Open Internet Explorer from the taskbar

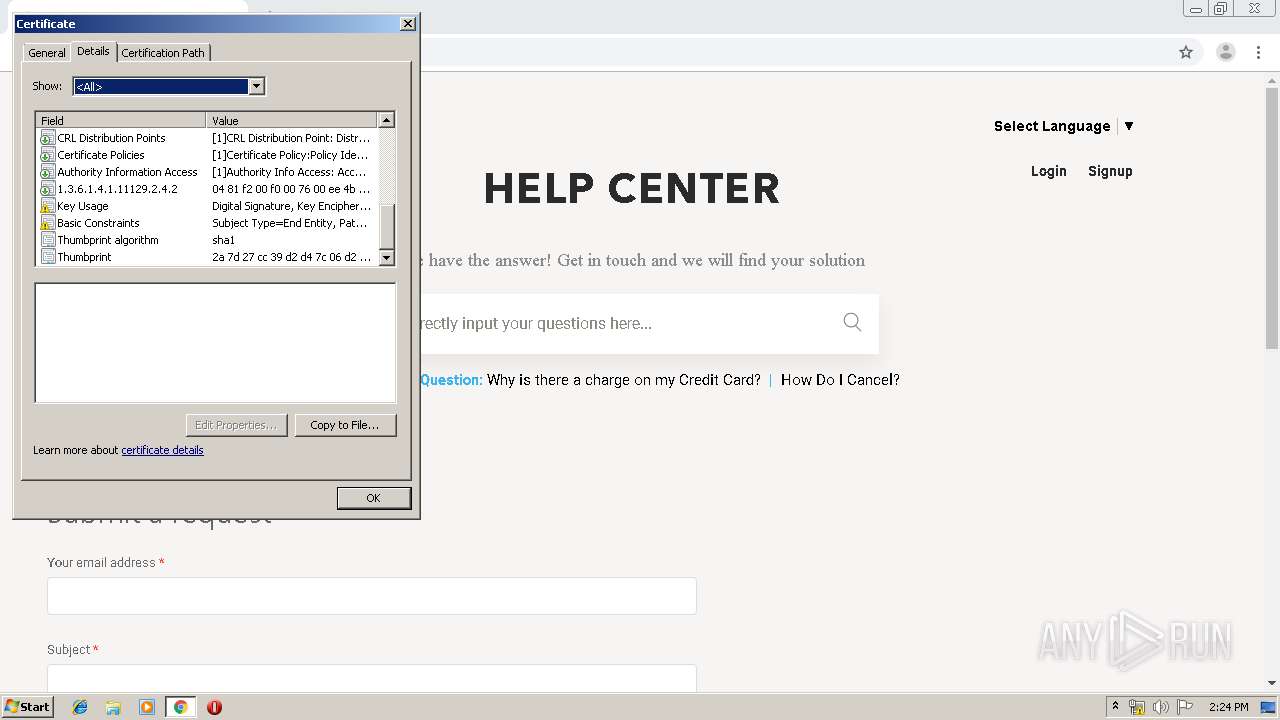tap(80, 707)
